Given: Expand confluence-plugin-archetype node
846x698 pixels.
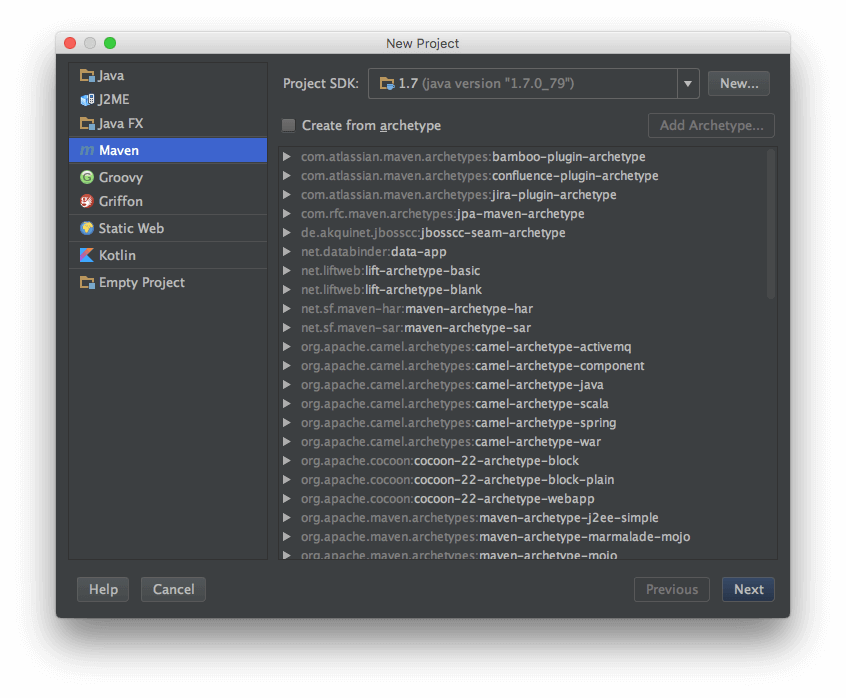Looking at the screenshot, I should point(287,175).
